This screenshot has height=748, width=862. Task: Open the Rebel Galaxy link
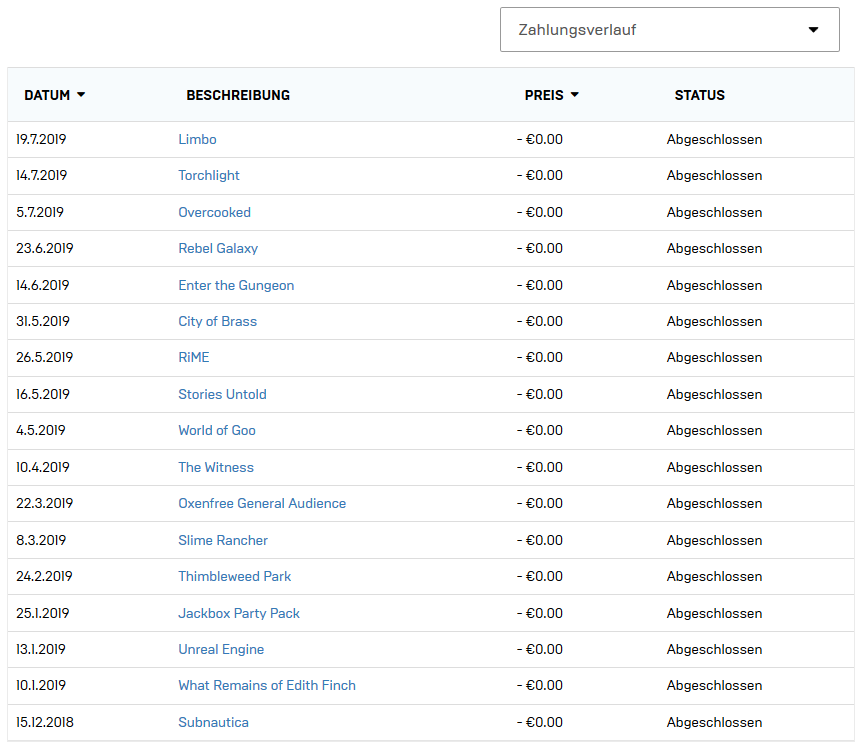pos(218,248)
